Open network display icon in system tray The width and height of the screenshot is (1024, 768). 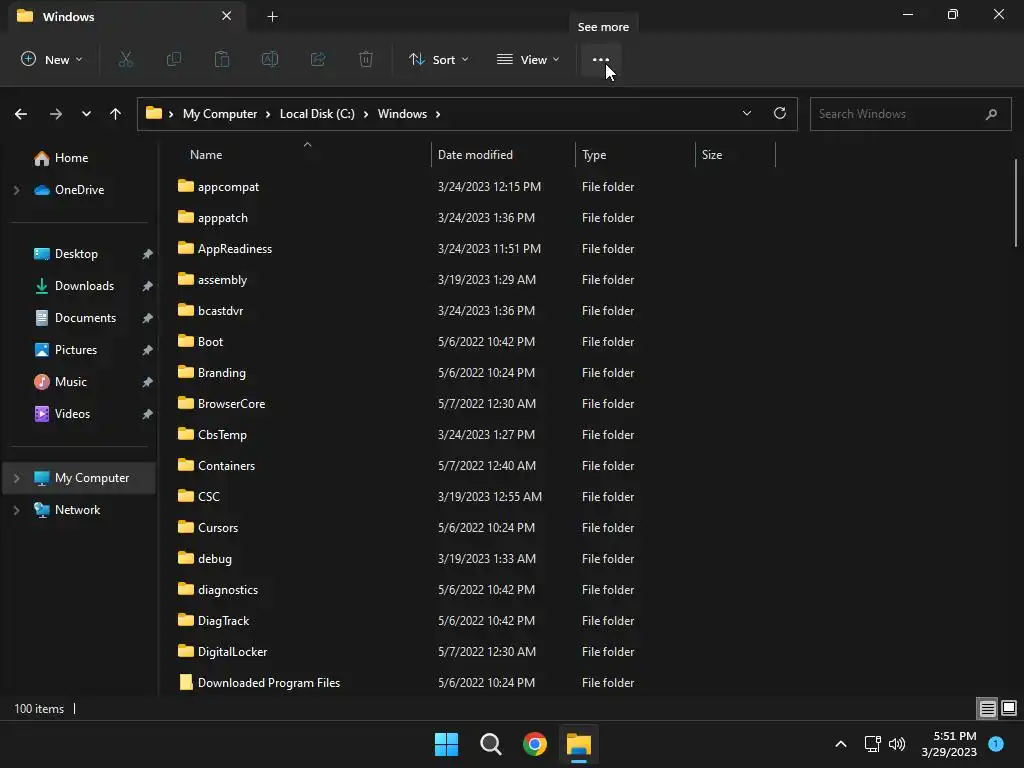(872, 744)
